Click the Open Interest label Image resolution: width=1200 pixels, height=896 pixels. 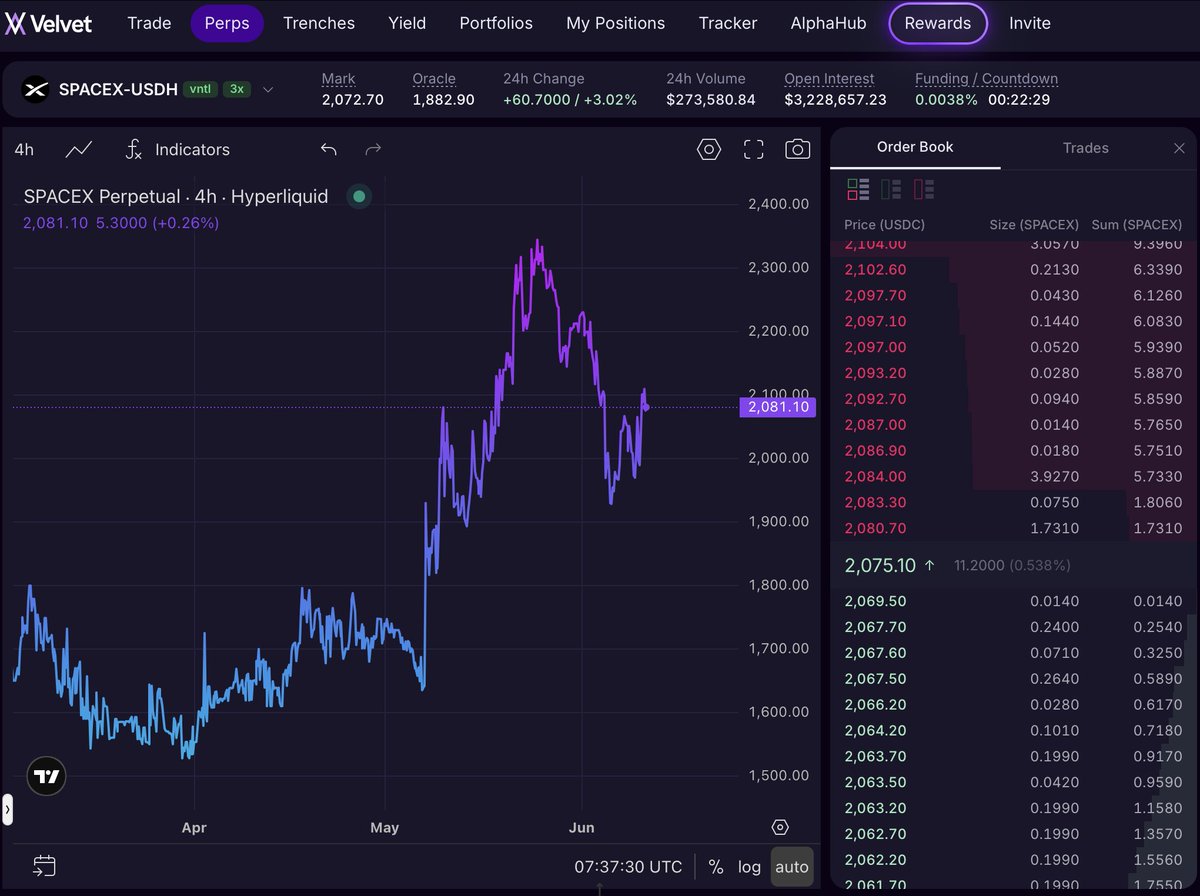tap(829, 78)
